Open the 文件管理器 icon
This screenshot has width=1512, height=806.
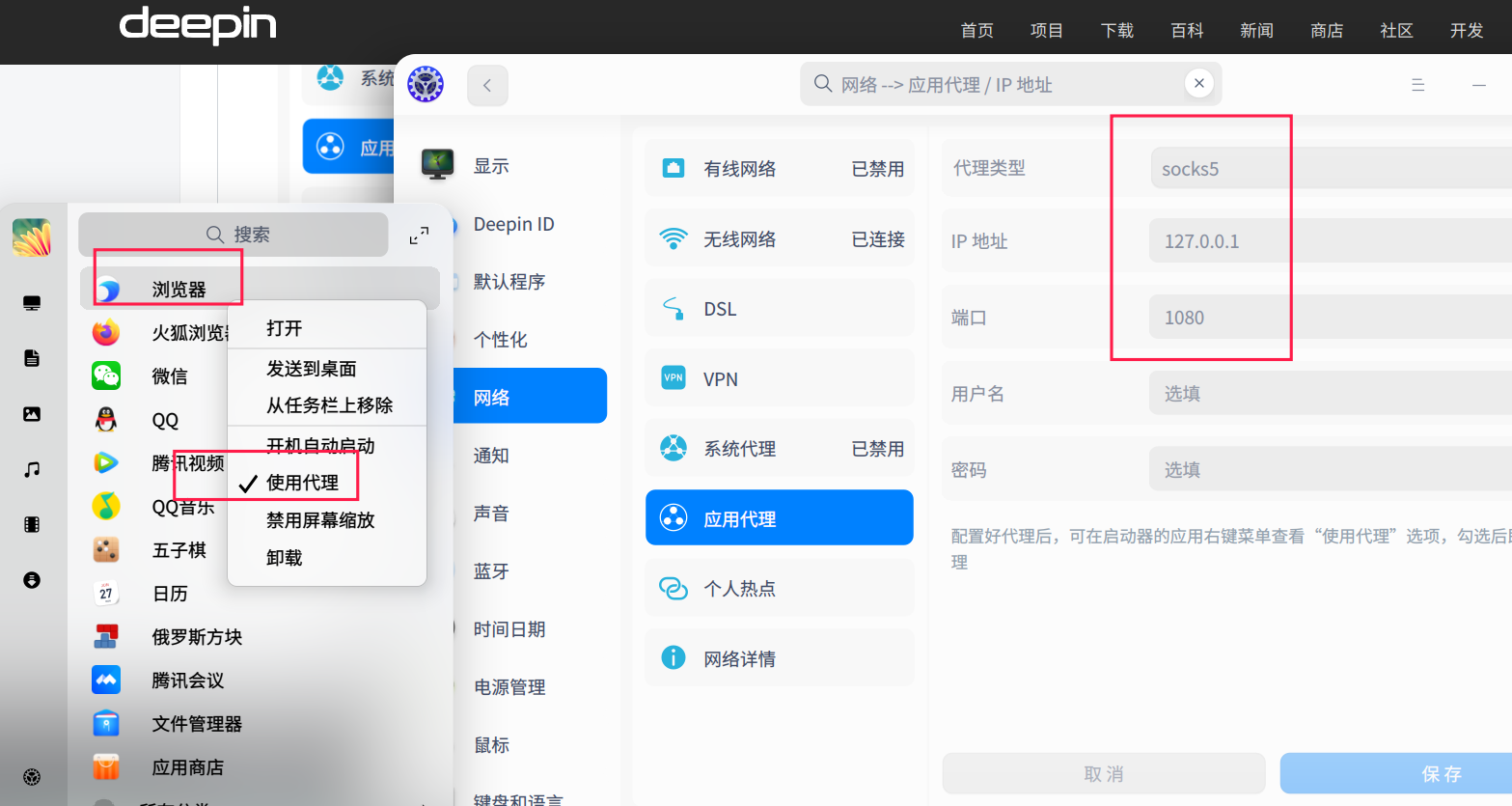(x=106, y=723)
